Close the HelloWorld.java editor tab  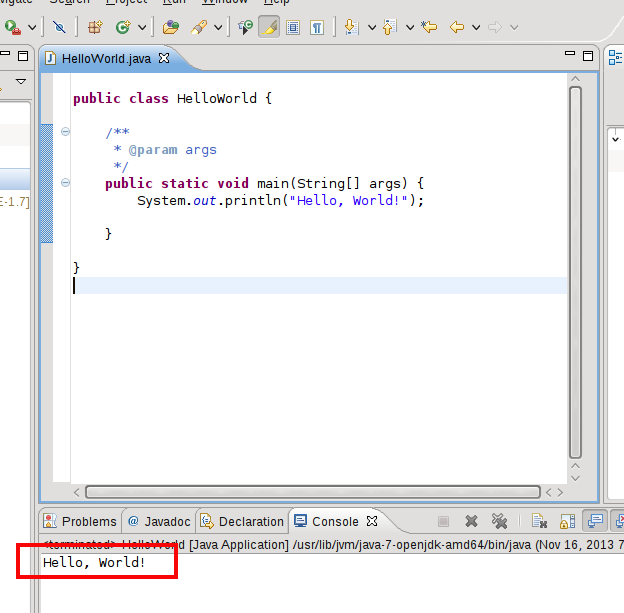pos(164,58)
